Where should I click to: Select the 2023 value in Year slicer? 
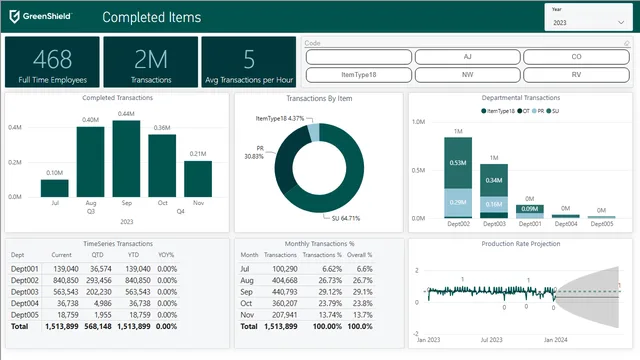(x=560, y=23)
